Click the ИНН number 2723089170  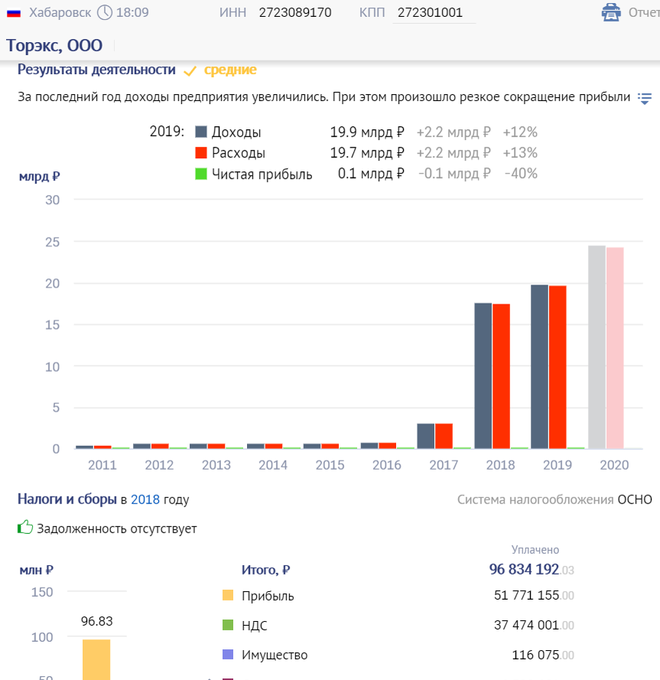point(295,13)
